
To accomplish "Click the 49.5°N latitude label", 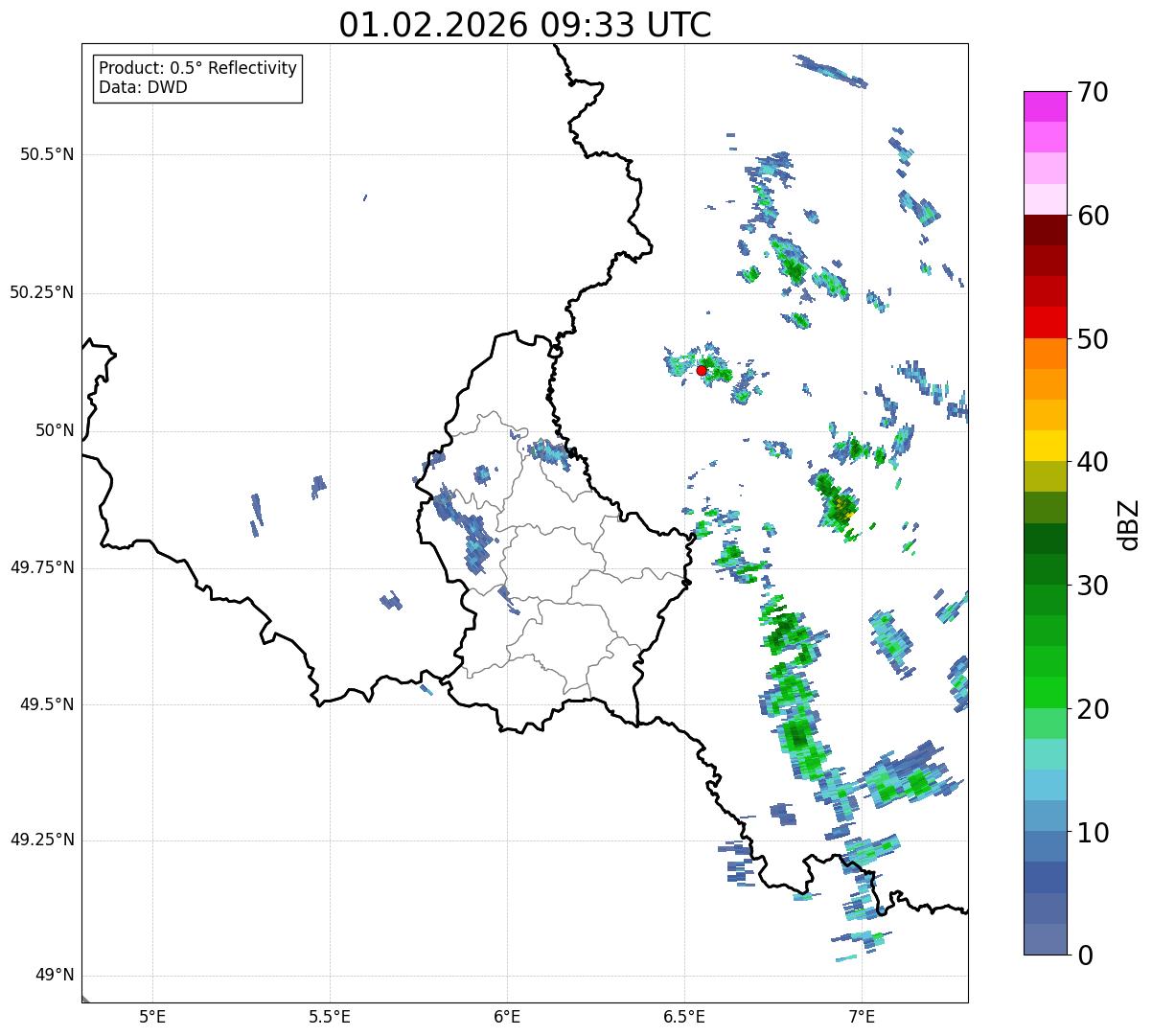I will (47, 704).
